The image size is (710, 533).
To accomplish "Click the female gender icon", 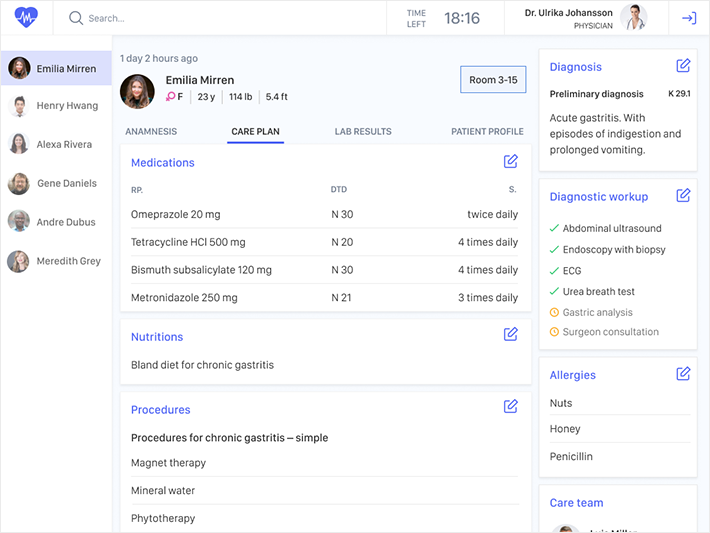I will pos(171,96).
